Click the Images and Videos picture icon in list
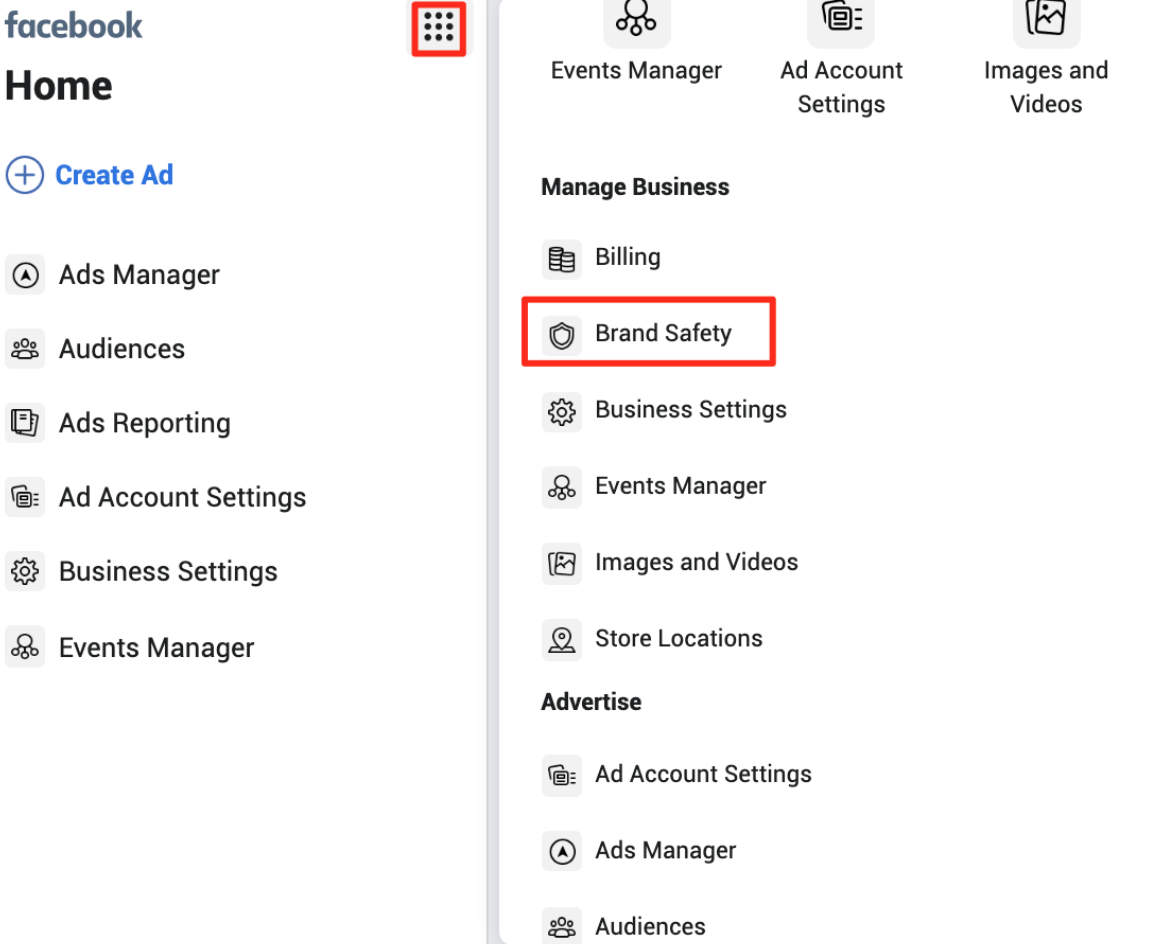Viewport: 1170px width, 944px height. [x=562, y=563]
